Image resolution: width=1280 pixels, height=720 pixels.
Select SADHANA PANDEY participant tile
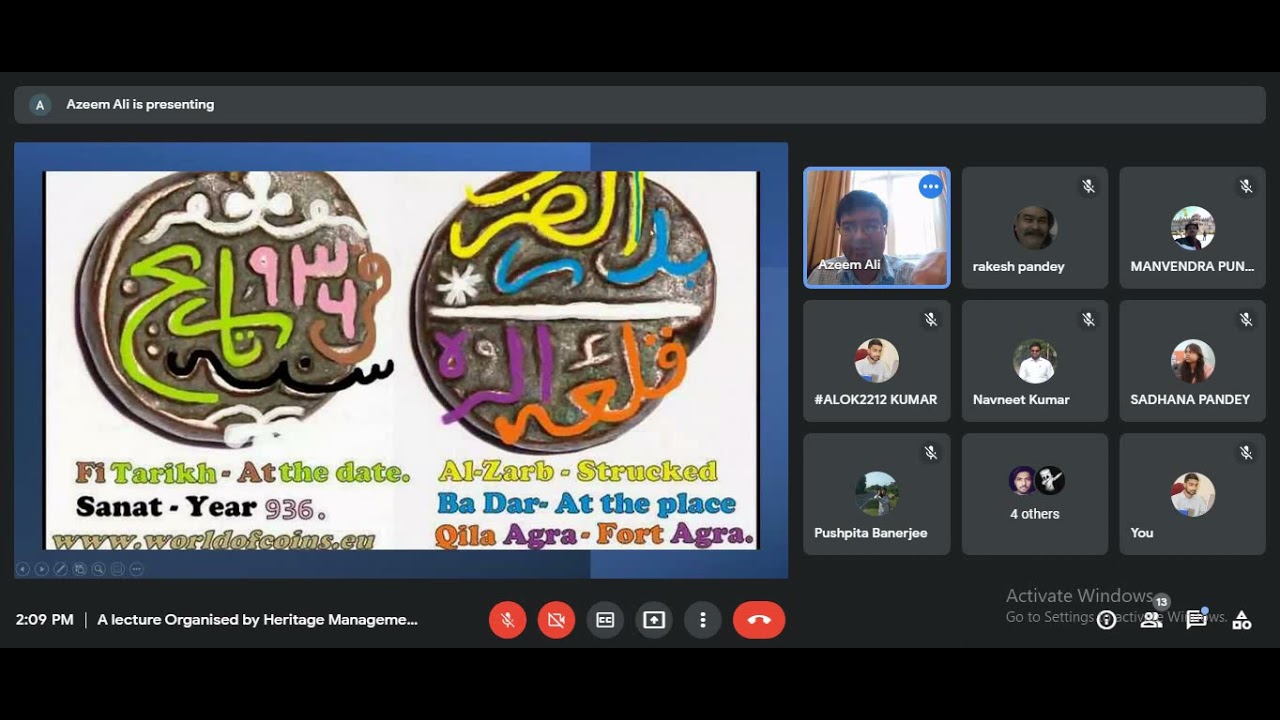coord(1192,361)
